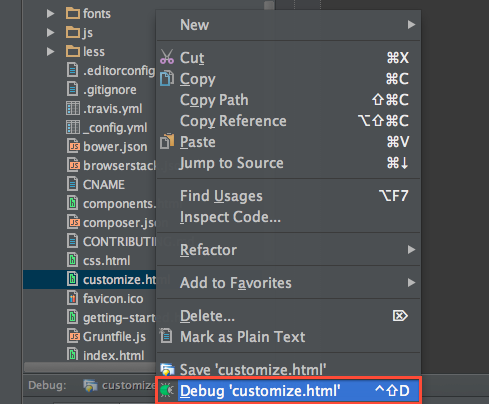Select .travis.yml in project tree
489x404 pixels.
point(113,109)
